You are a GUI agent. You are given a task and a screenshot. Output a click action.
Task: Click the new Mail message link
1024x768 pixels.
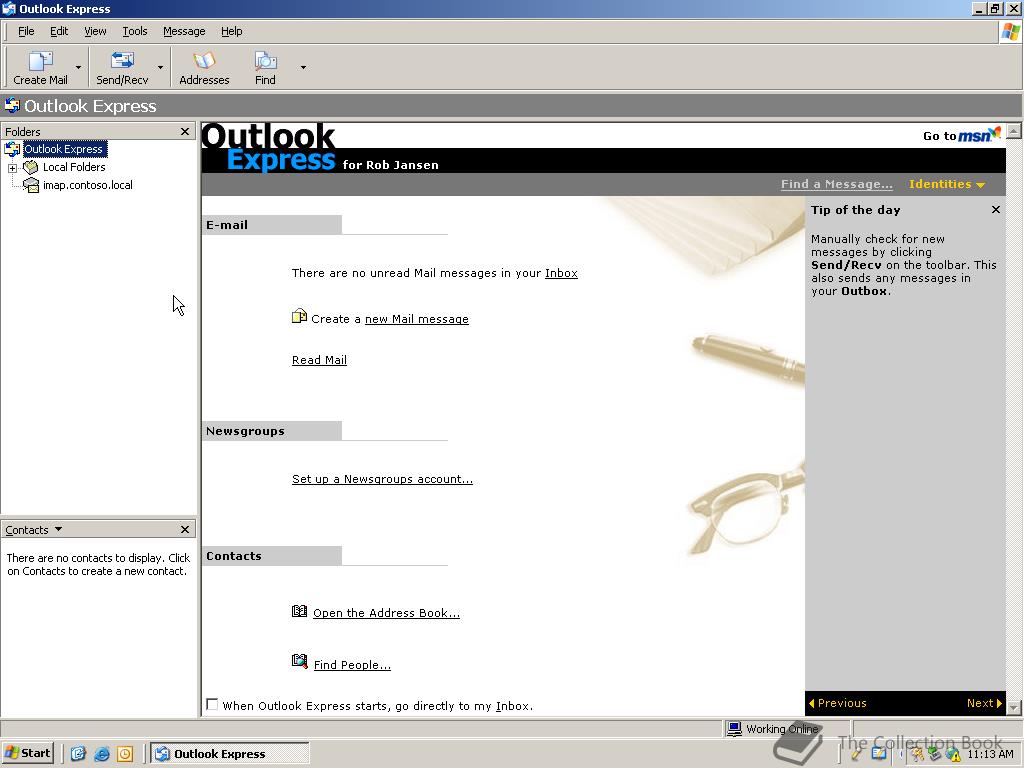coord(417,319)
